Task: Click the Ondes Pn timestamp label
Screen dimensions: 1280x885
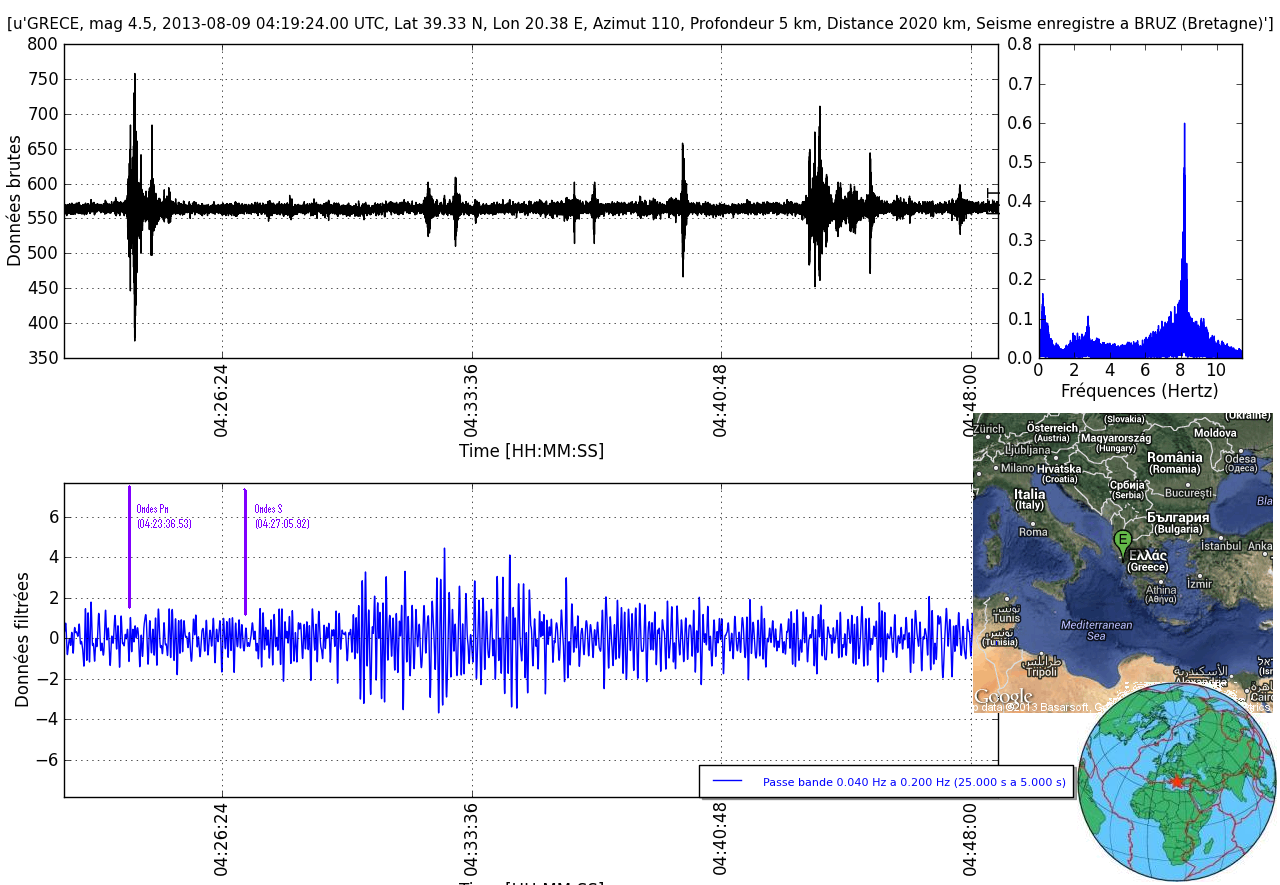Action: 164,523
